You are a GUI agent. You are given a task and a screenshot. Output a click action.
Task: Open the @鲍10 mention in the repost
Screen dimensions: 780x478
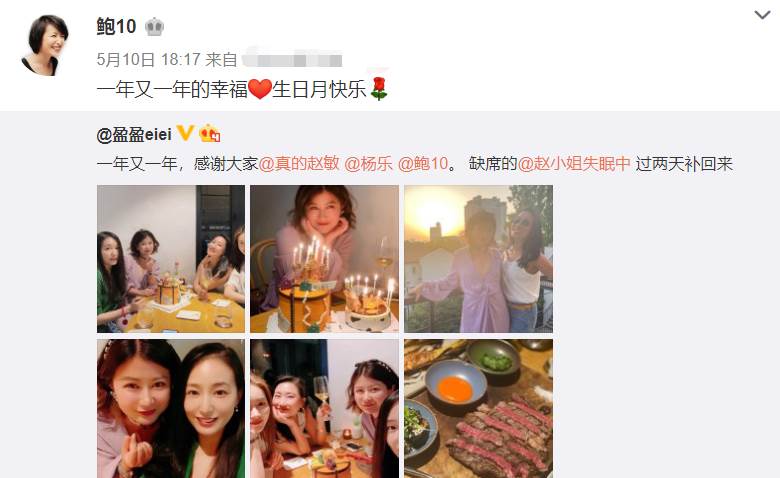(x=423, y=164)
